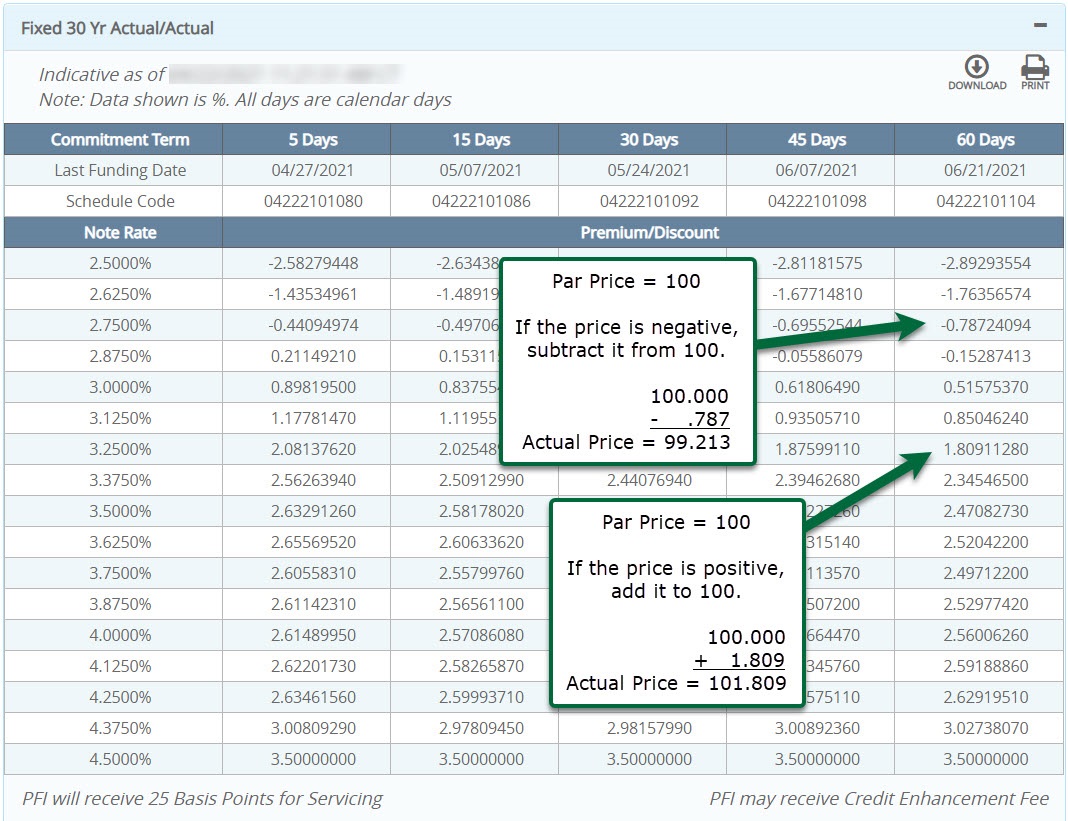Viewport: 1068px width, 821px height.
Task: Select the 60 Days column header
Action: [x=985, y=139]
